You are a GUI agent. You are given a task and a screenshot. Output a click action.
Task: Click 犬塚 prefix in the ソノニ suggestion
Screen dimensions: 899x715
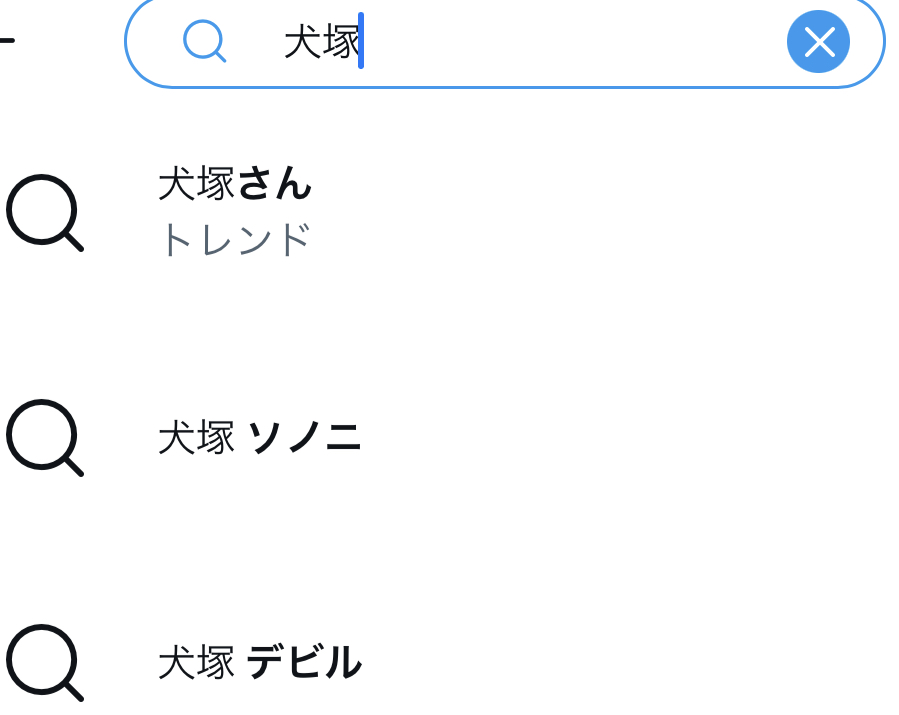(196, 438)
